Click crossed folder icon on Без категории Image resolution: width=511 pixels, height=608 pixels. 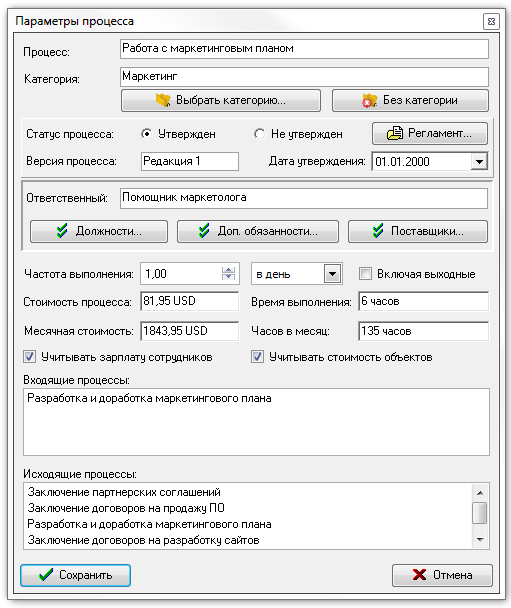click(369, 100)
